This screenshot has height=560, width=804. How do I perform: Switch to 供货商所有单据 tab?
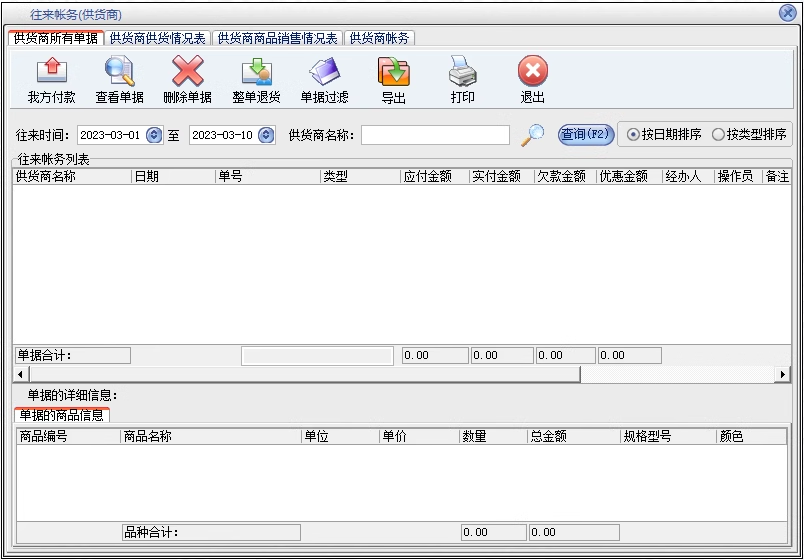[56, 38]
